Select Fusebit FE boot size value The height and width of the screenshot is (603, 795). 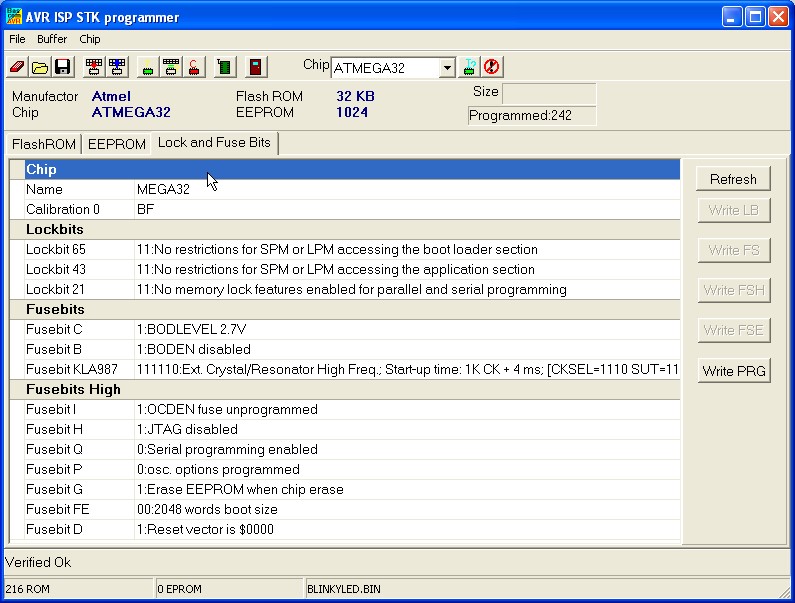[x=407, y=510]
